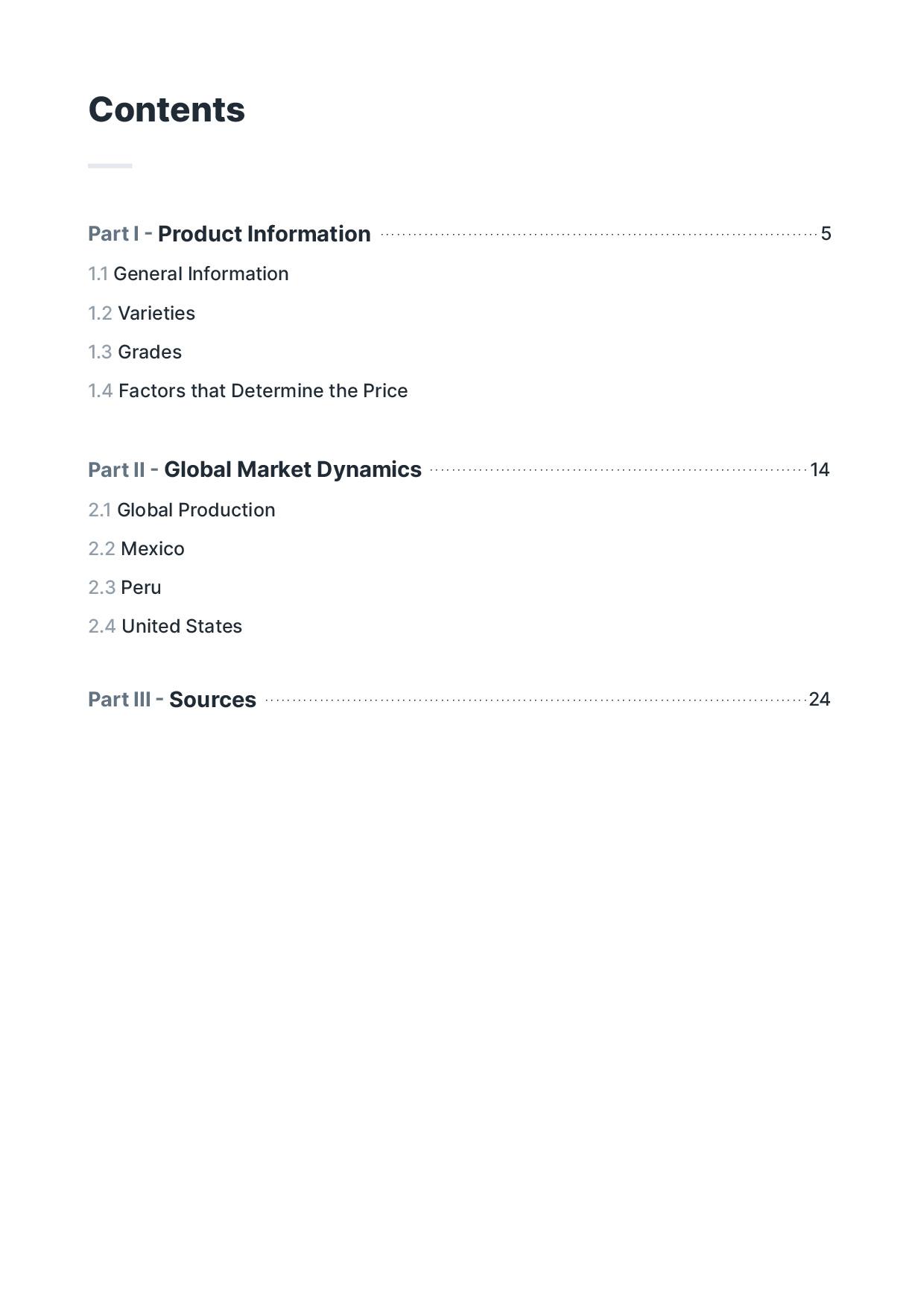Click the blank page area below Sources
Viewport: 924px width, 1307px height.
pyautogui.click(x=462, y=969)
